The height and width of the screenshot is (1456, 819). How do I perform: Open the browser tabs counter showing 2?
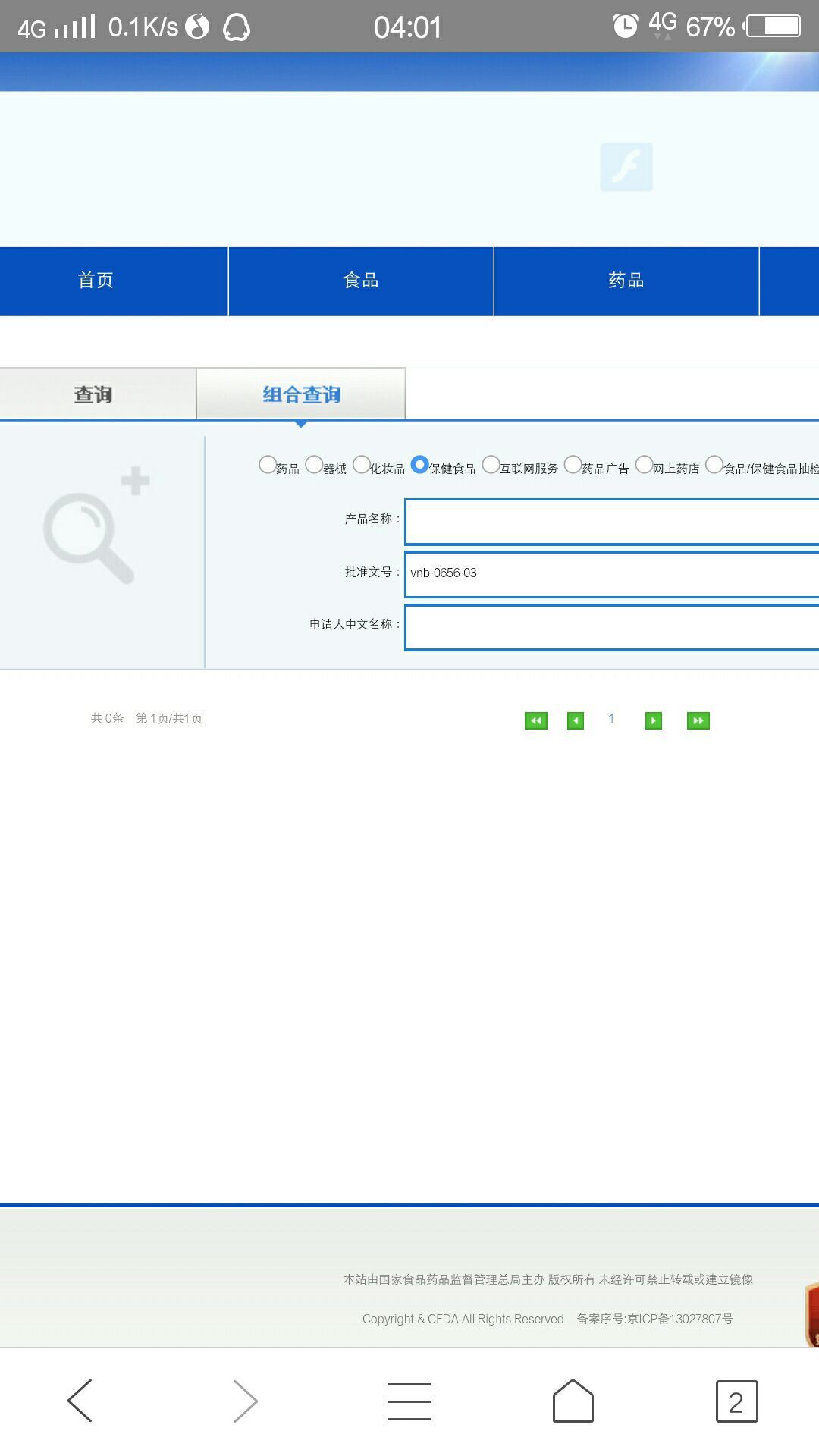(x=736, y=1401)
